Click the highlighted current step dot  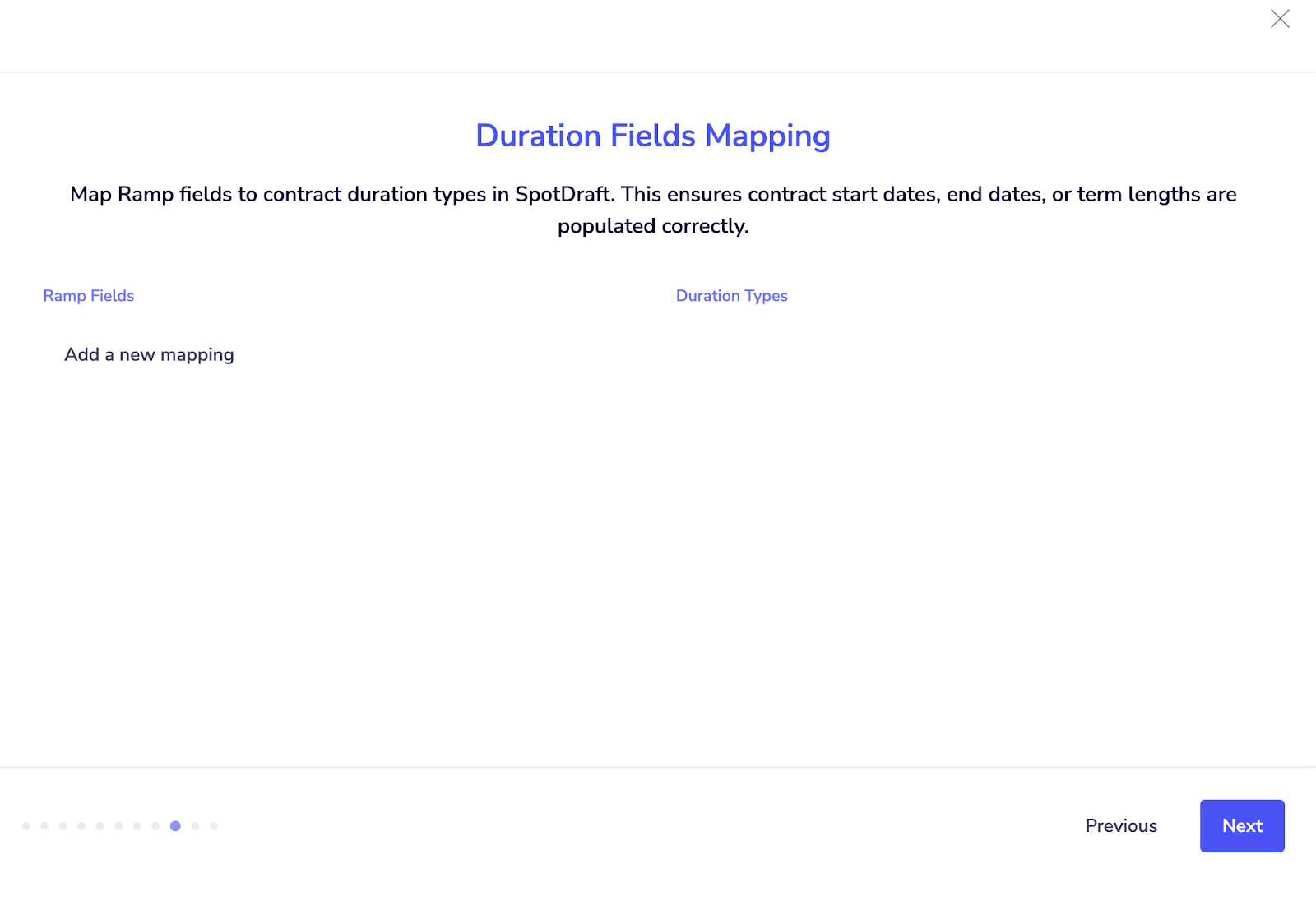tap(175, 826)
